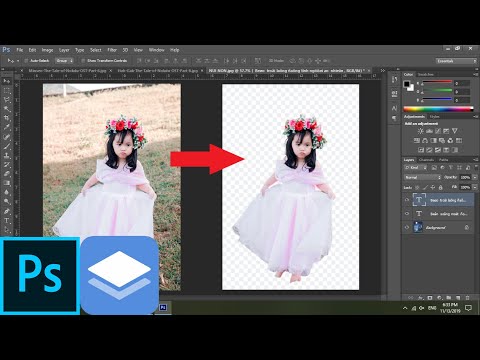Select the Move tool in the toolbox
This screenshot has width=480, height=360.
pyautogui.click(x=7, y=81)
